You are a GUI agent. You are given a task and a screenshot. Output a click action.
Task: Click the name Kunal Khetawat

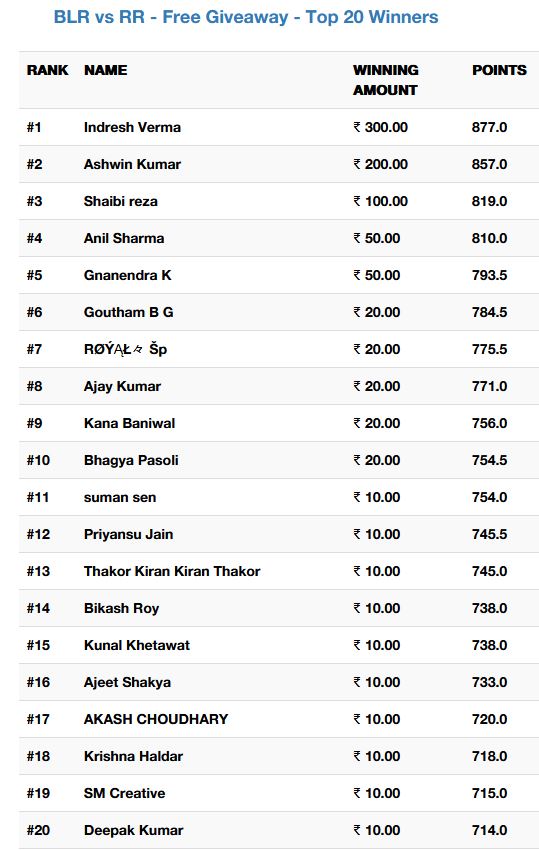(x=137, y=645)
